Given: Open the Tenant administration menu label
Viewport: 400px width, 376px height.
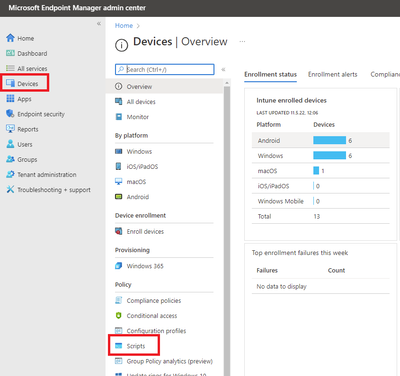Looking at the screenshot, I should [x=47, y=174].
